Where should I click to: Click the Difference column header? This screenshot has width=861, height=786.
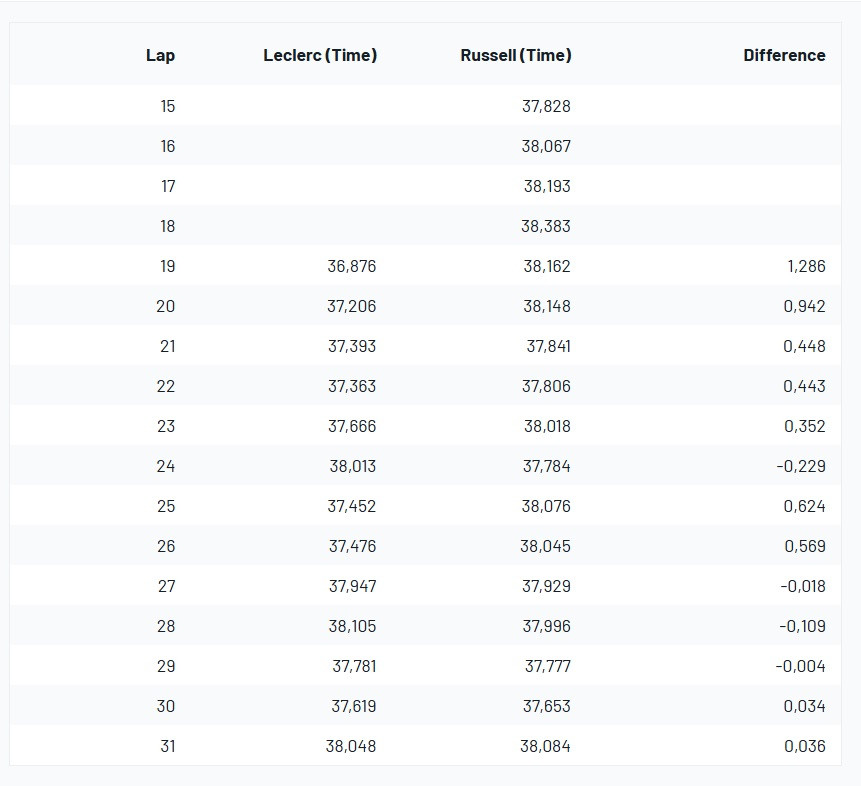point(784,55)
